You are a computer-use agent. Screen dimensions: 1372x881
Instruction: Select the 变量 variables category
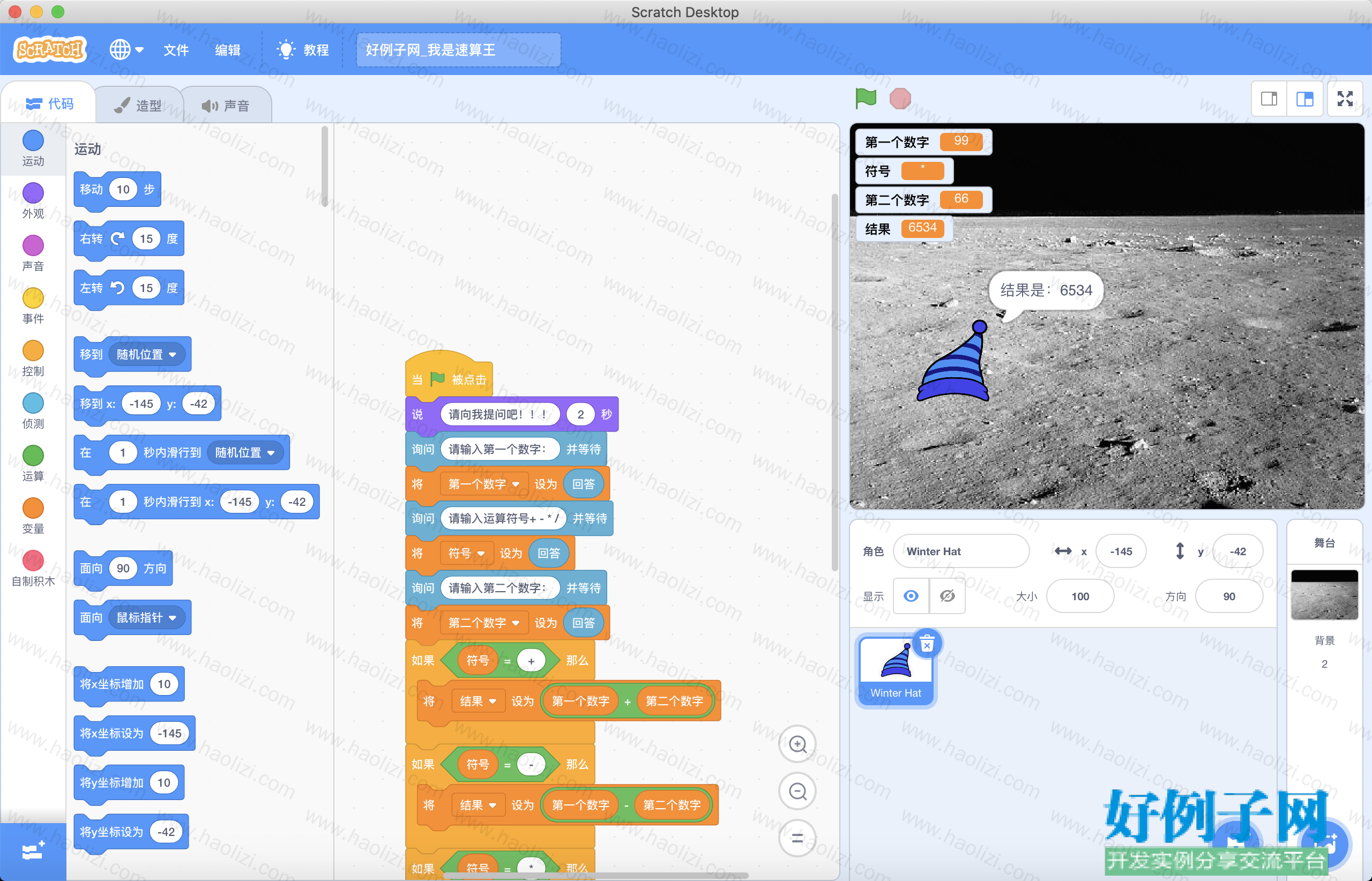coord(33,515)
